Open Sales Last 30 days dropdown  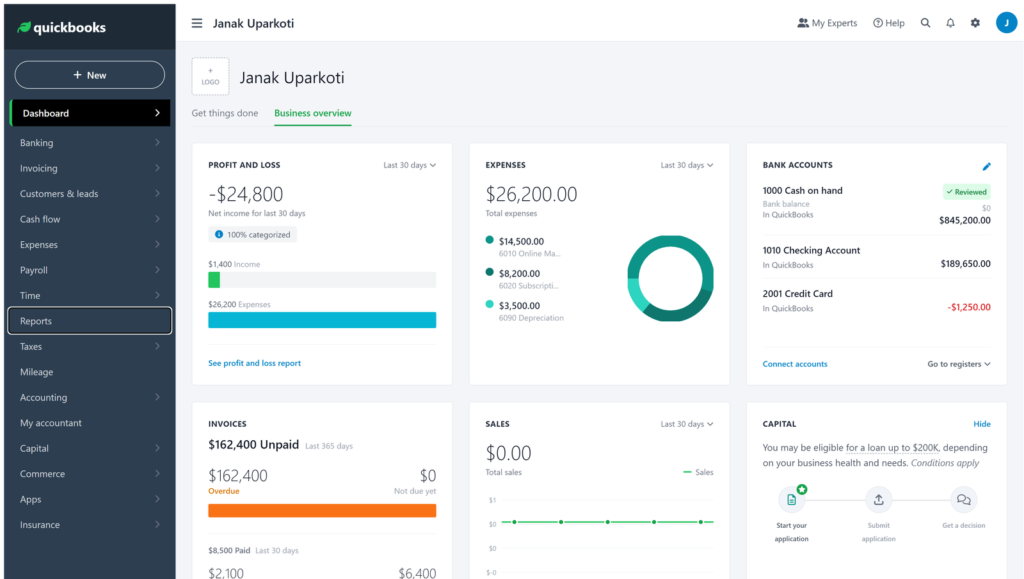coord(686,424)
